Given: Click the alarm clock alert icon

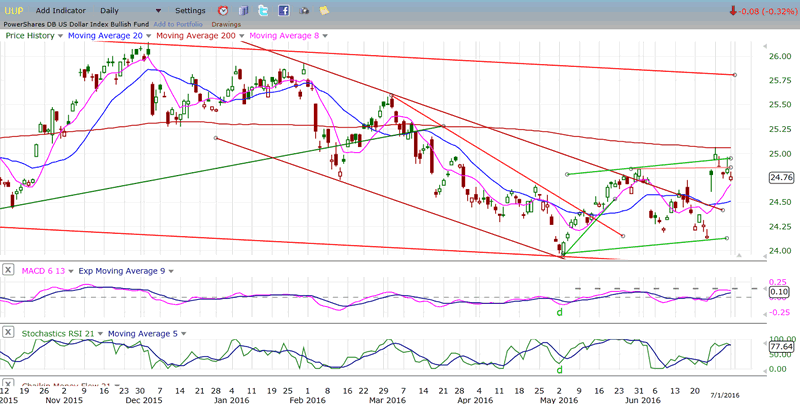Looking at the screenshot, I should click(222, 10).
